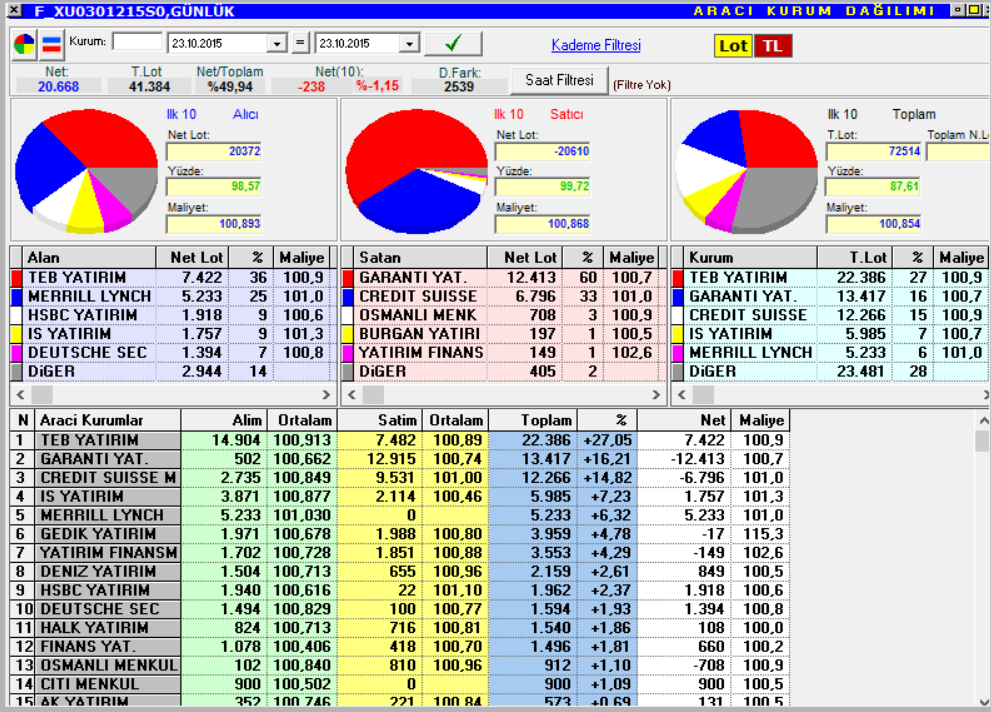Switch the display mode to TL
Screen dimensions: 991x712
click(772, 46)
